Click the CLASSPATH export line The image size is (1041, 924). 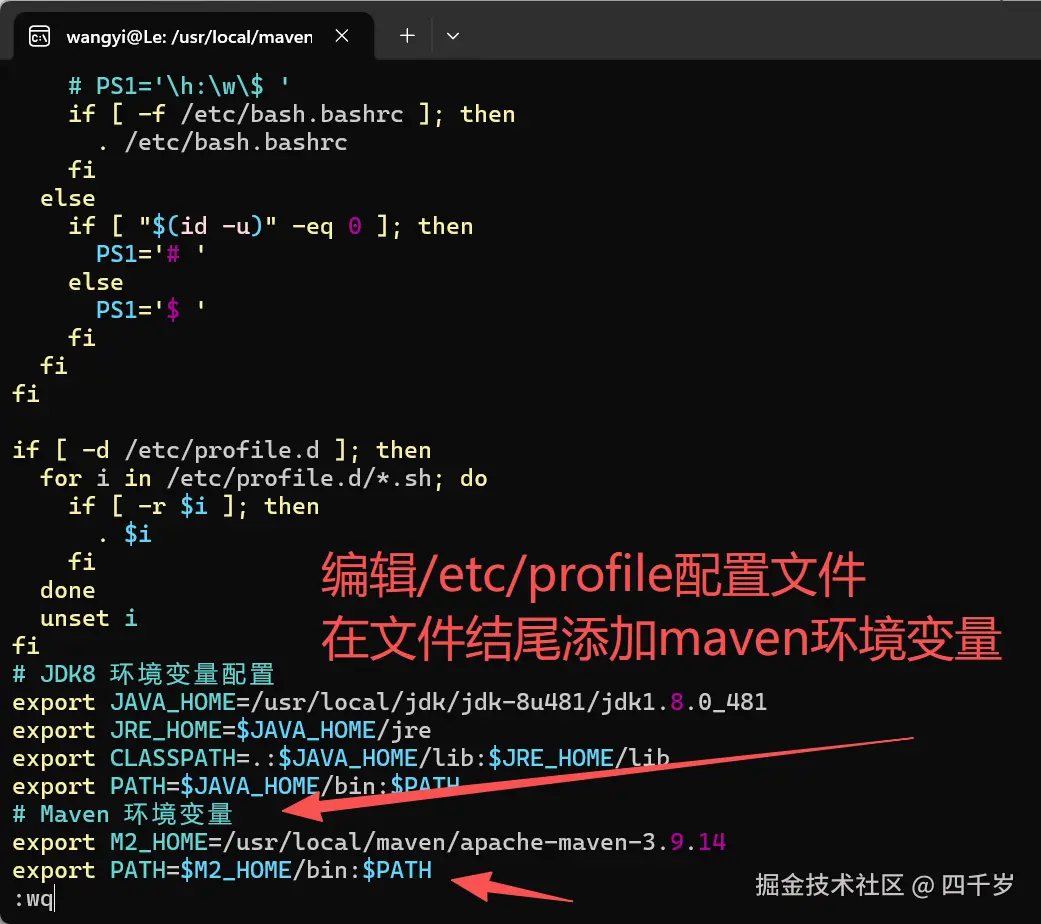[x=330, y=758]
